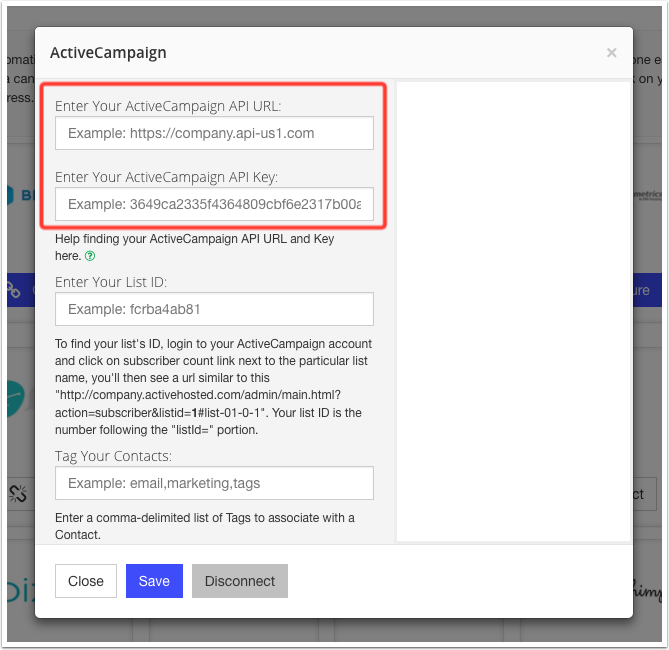Click the 'Tag Your Contacts:' label
This screenshot has height=650, width=669.
tap(113, 456)
